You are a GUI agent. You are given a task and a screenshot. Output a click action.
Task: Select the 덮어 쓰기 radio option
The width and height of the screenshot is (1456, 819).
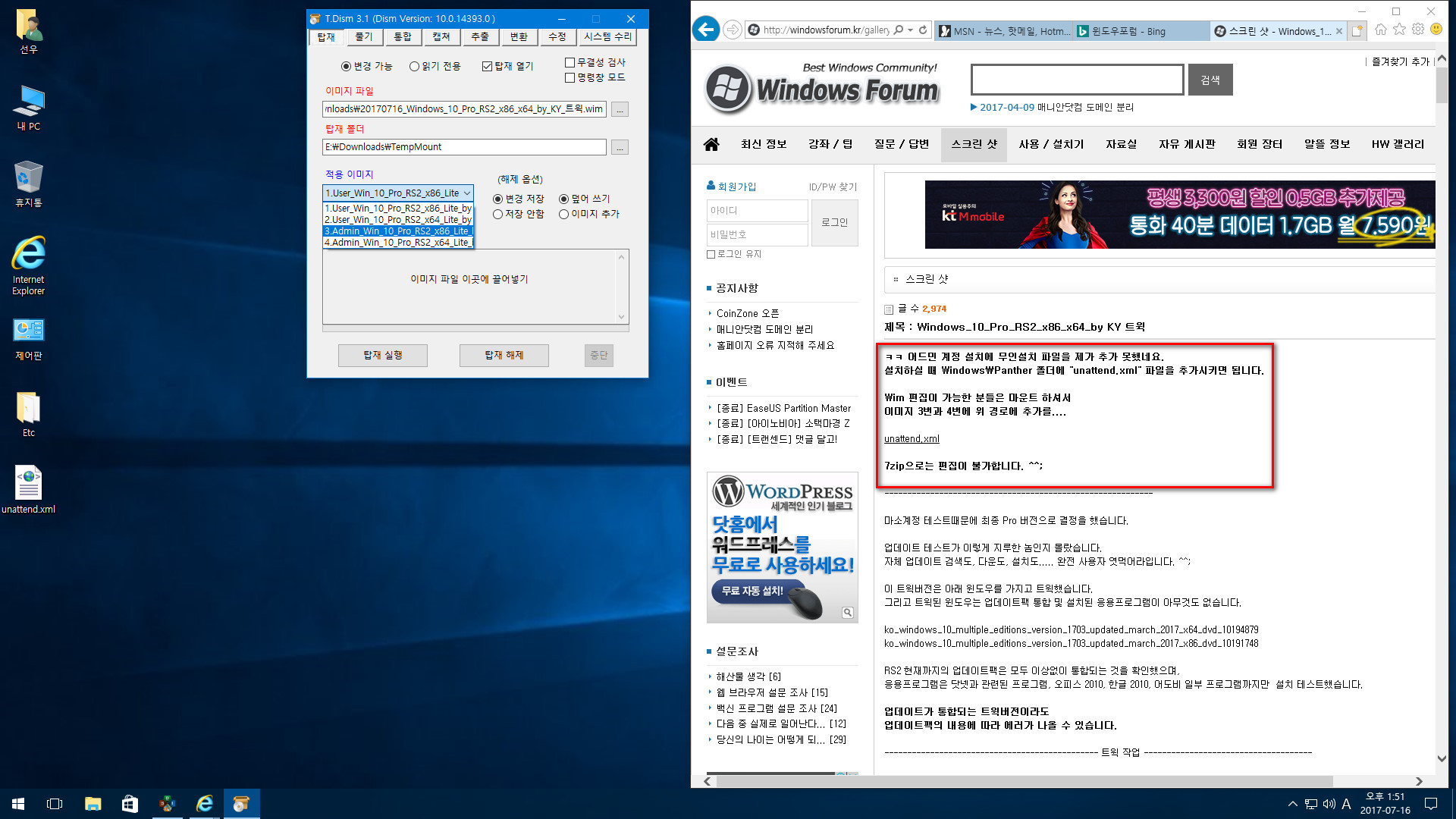[x=585, y=199]
